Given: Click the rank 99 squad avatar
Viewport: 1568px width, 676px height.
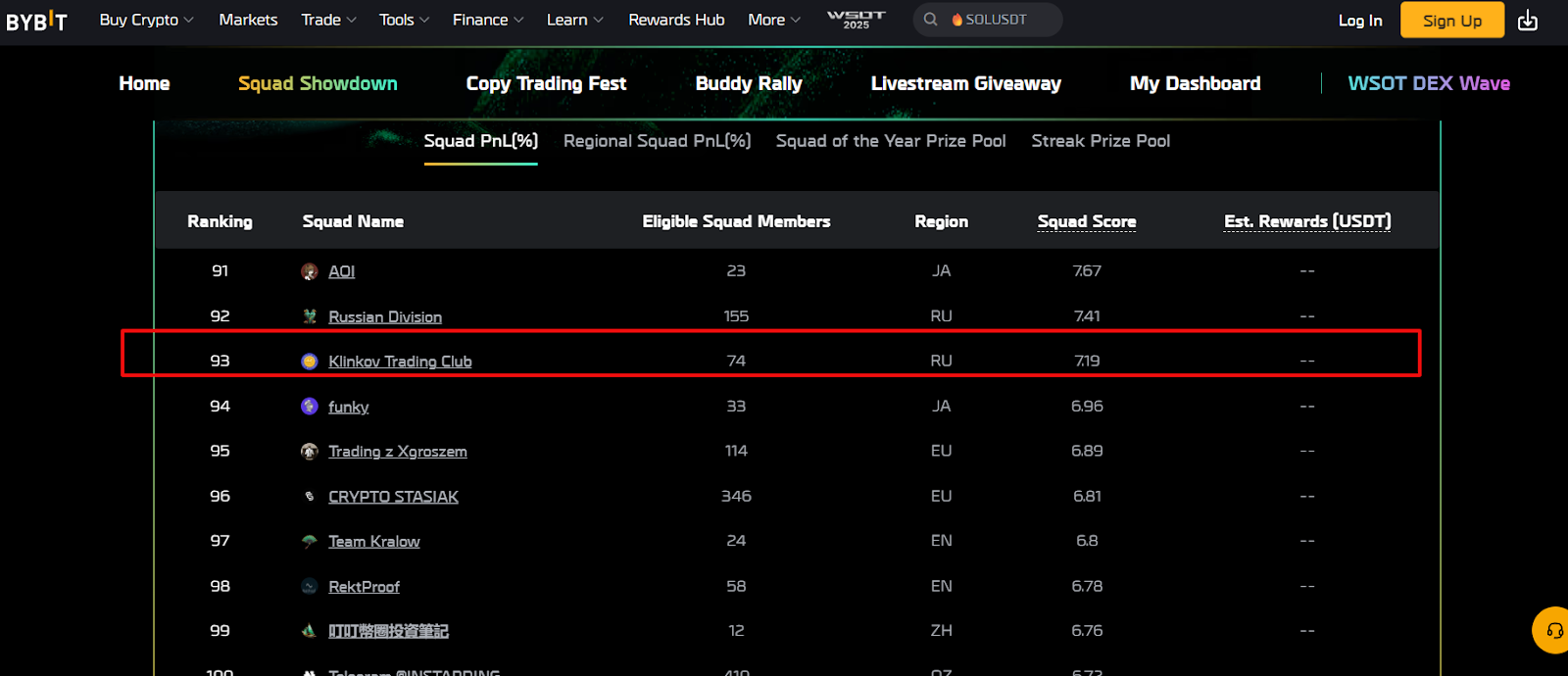Looking at the screenshot, I should coord(310,631).
